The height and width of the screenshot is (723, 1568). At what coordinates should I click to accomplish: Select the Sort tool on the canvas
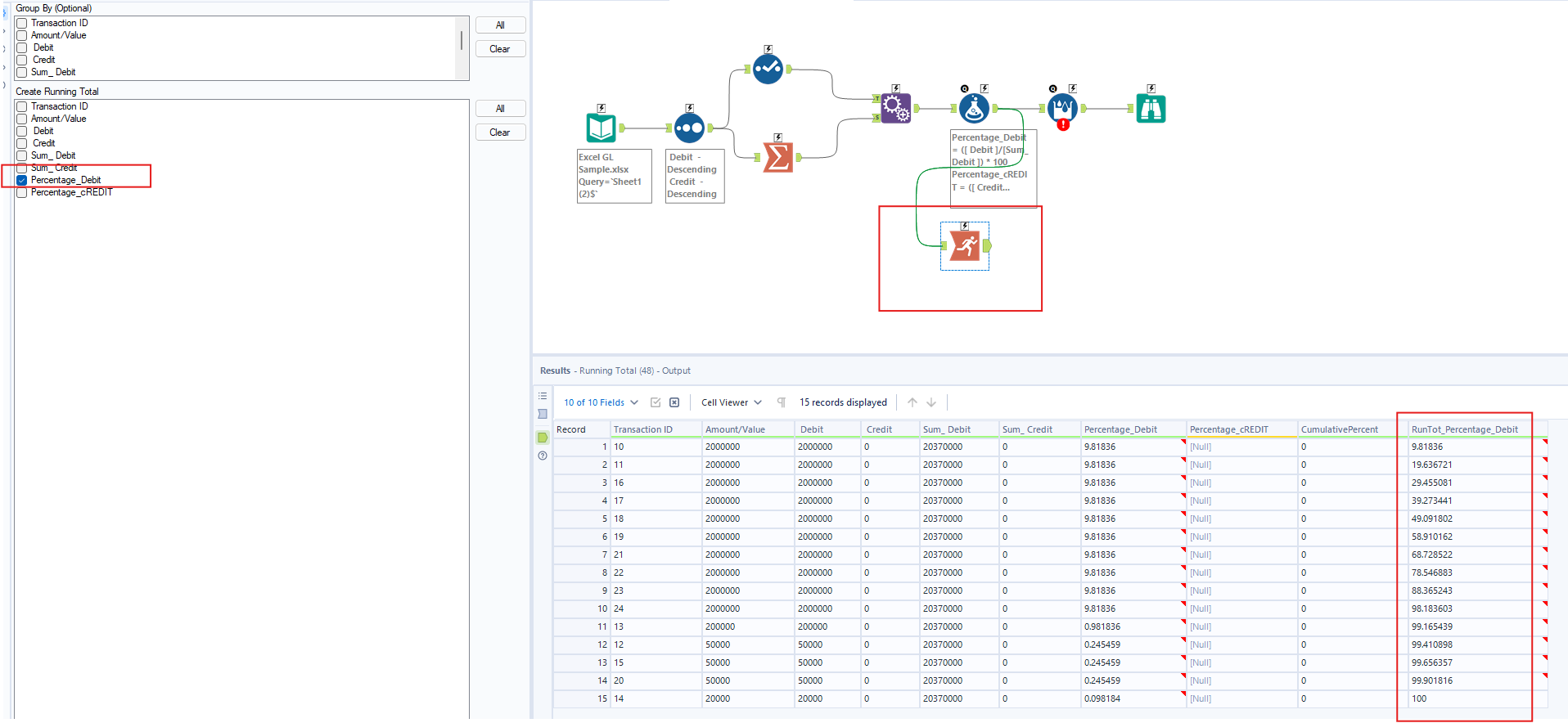tap(689, 128)
